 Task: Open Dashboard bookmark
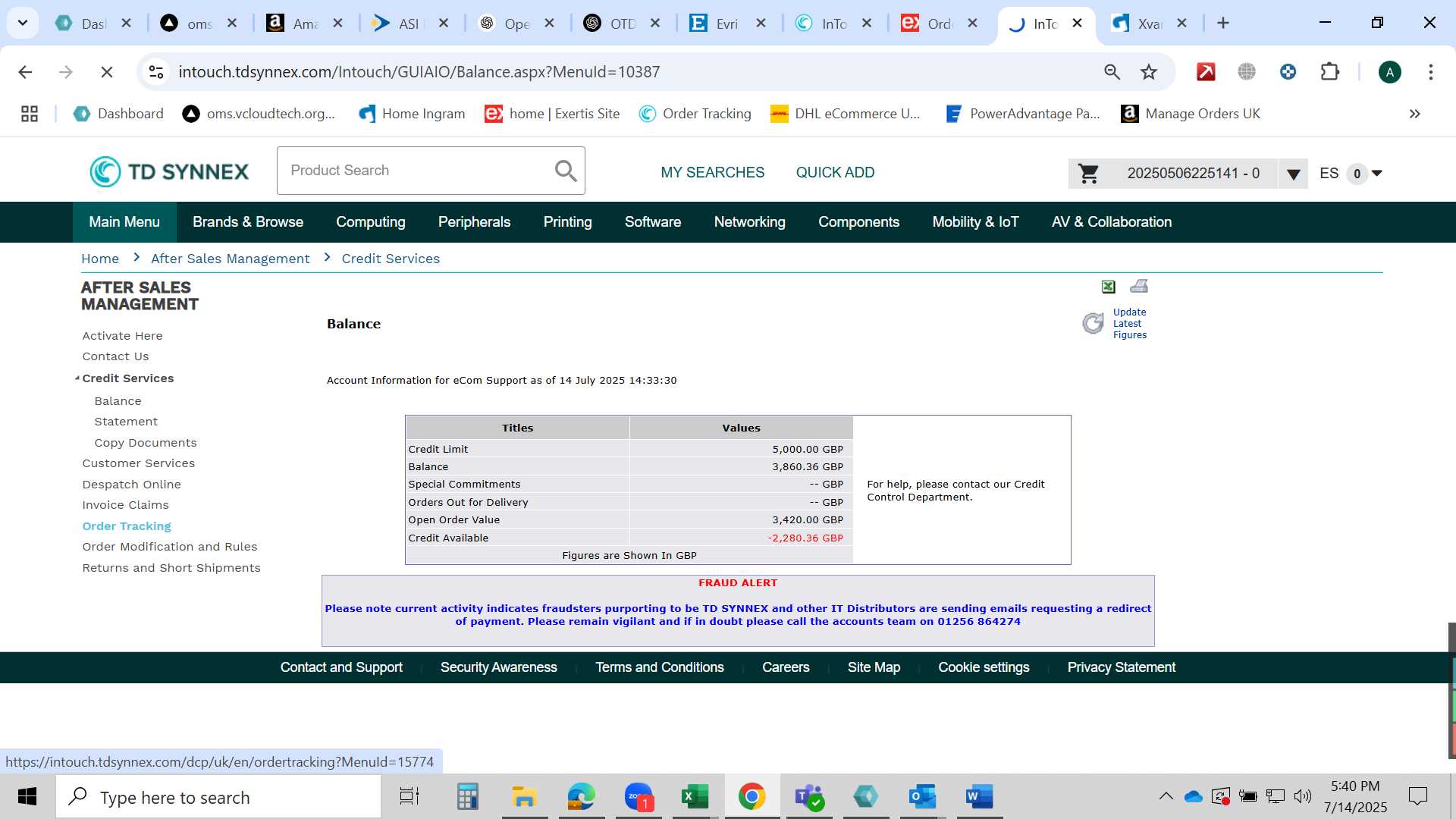point(118,114)
